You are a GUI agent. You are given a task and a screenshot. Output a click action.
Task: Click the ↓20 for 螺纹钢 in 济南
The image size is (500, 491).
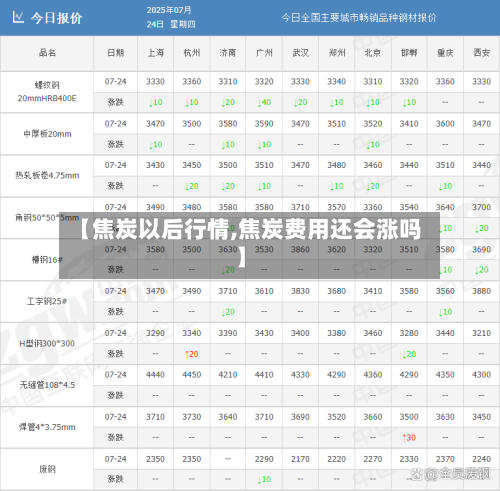(228, 102)
